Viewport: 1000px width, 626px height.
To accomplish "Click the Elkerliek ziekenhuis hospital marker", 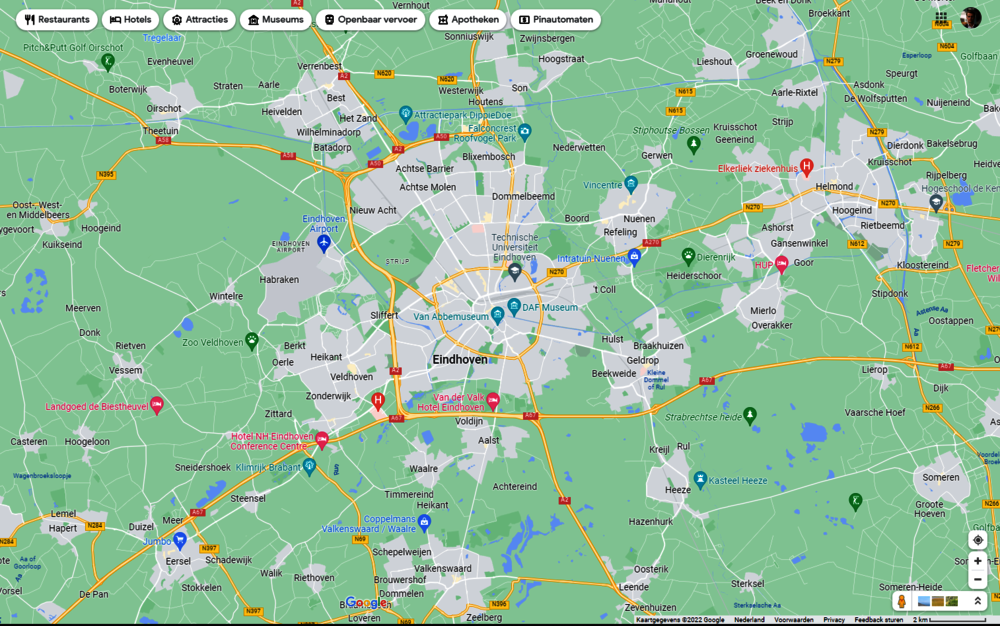I will (x=806, y=167).
